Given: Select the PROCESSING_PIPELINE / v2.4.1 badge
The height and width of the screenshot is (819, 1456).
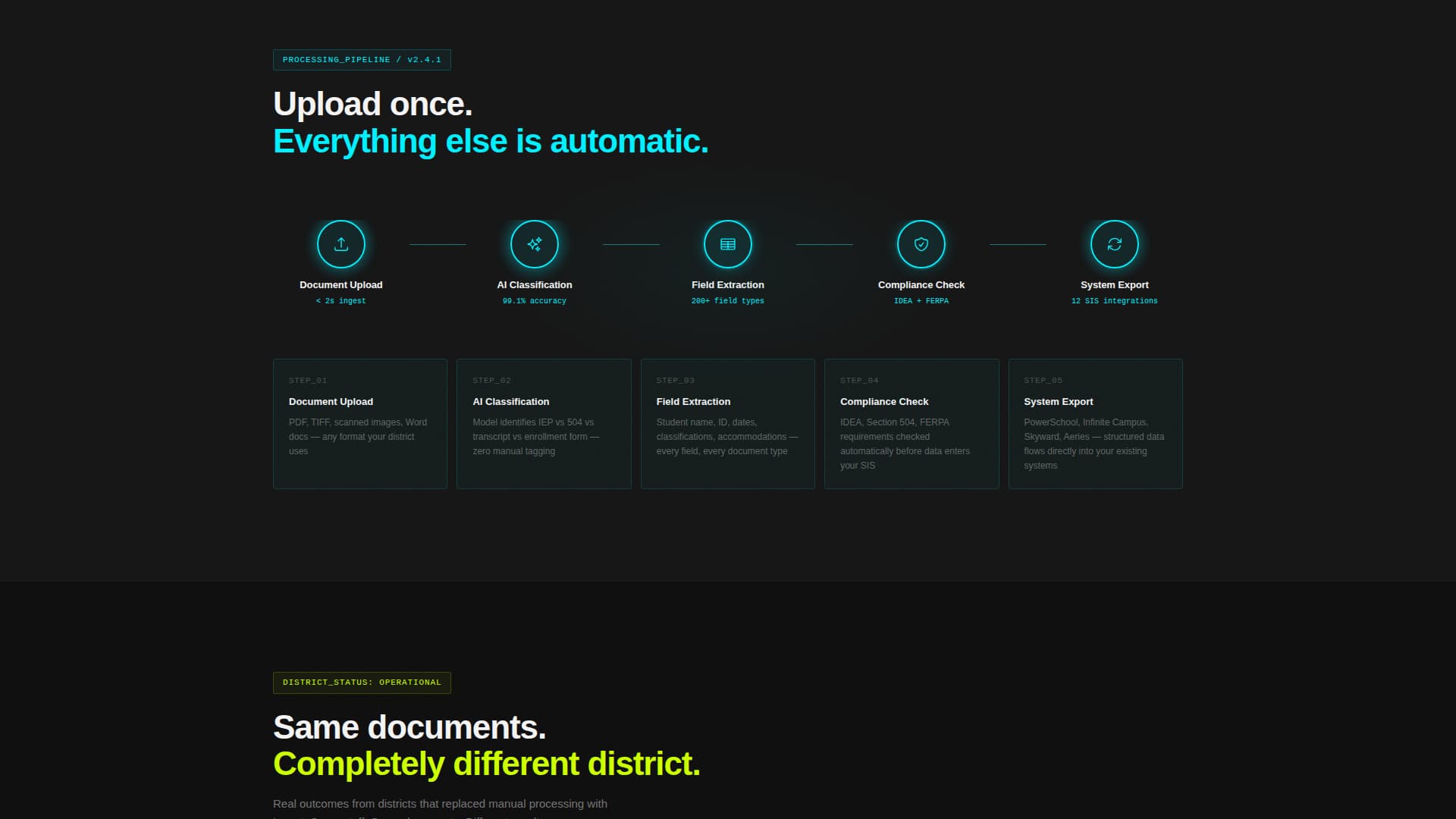Looking at the screenshot, I should point(362,60).
